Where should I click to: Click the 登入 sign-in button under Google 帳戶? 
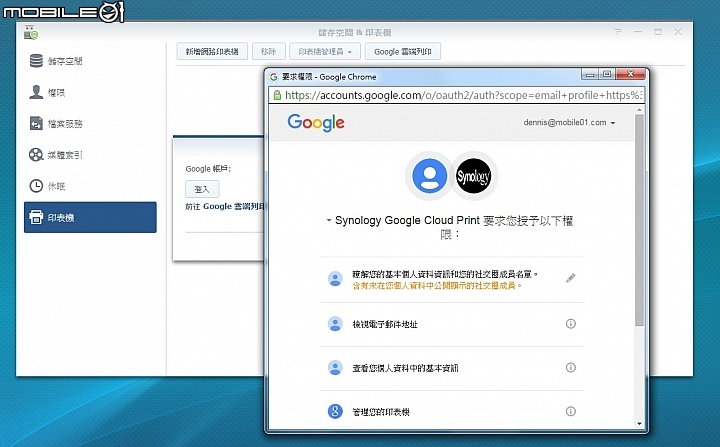(202, 189)
